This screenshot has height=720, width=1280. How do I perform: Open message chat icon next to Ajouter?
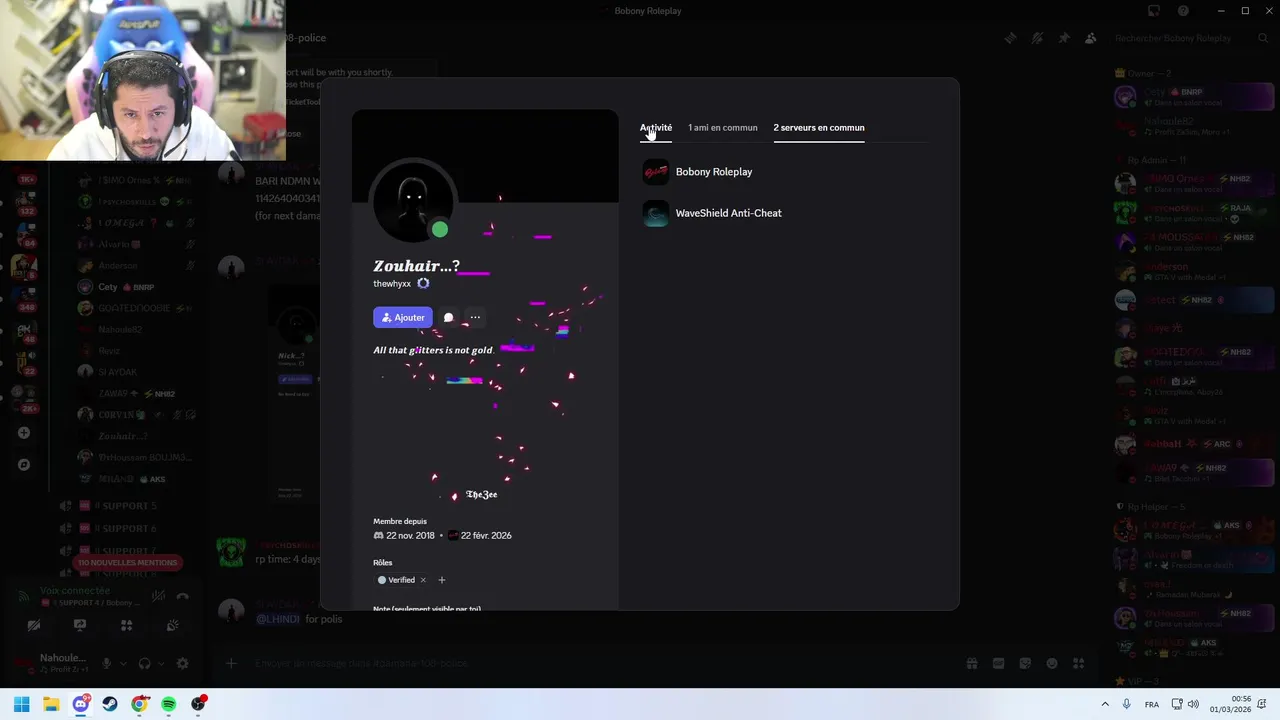(448, 317)
